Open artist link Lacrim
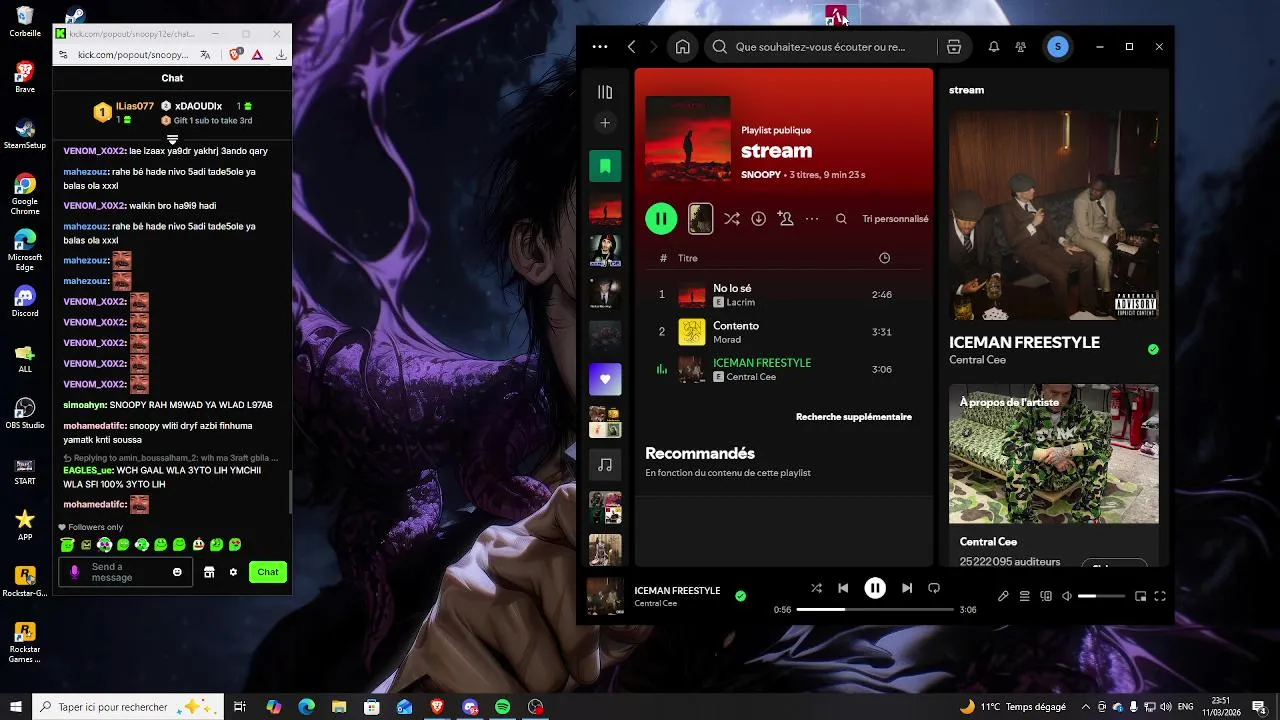The image size is (1280, 720). [741, 302]
